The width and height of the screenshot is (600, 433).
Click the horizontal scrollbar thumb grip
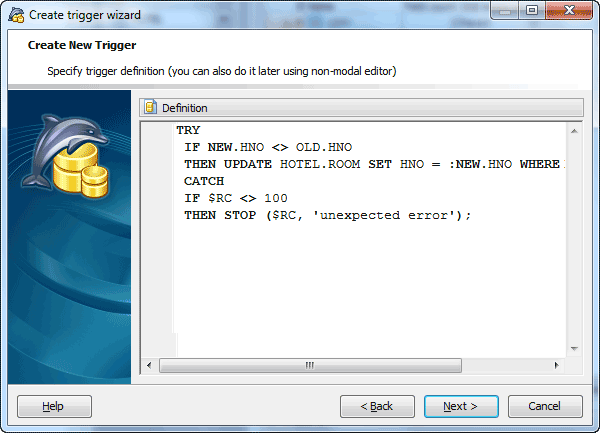310,365
